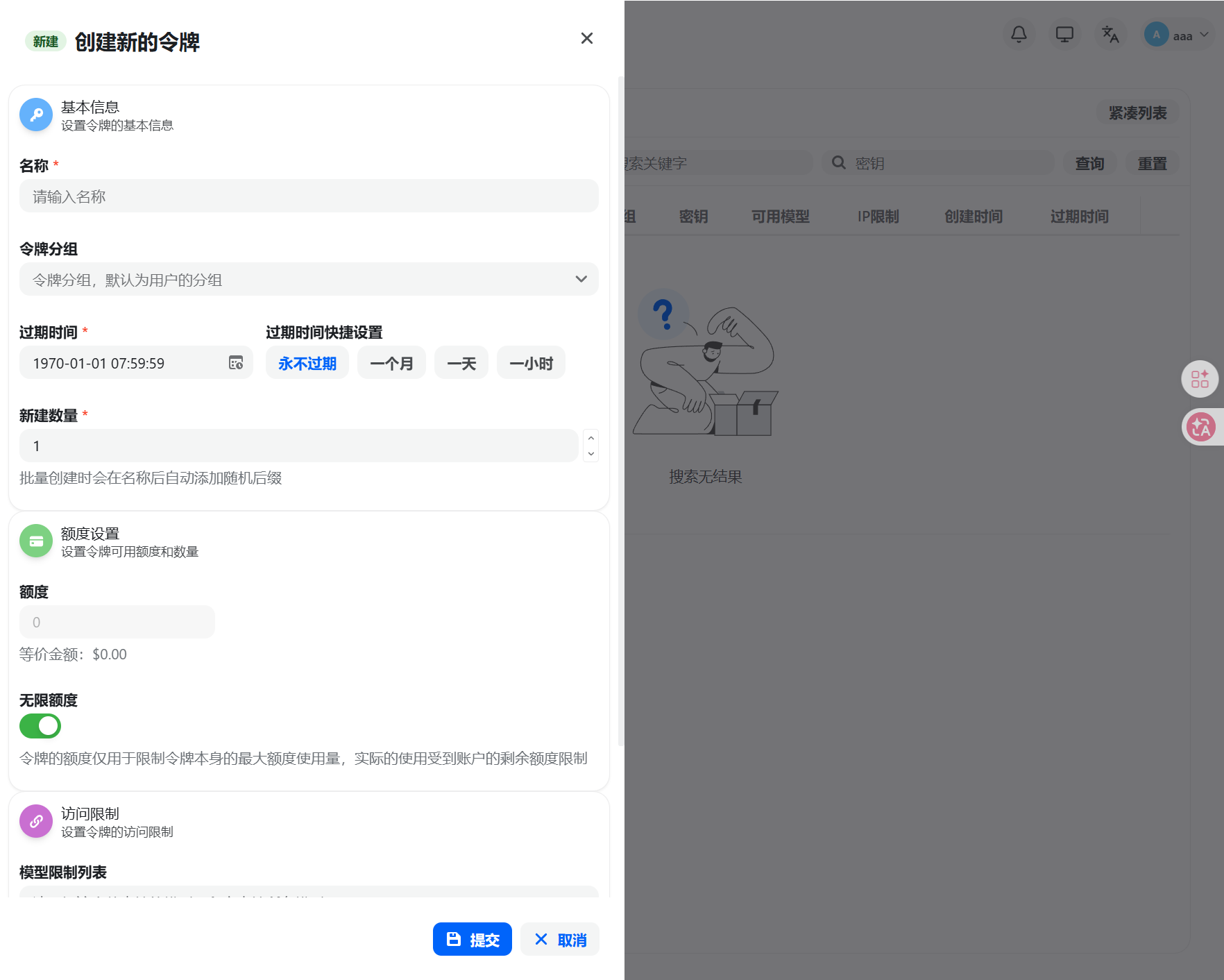
Task: Increase 新建数量 with the up stepper arrow
Action: click(590, 438)
